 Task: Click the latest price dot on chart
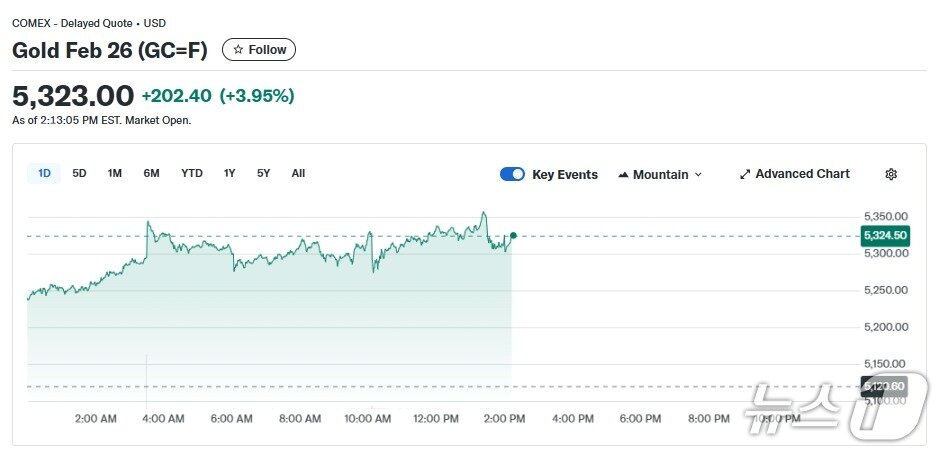(513, 236)
